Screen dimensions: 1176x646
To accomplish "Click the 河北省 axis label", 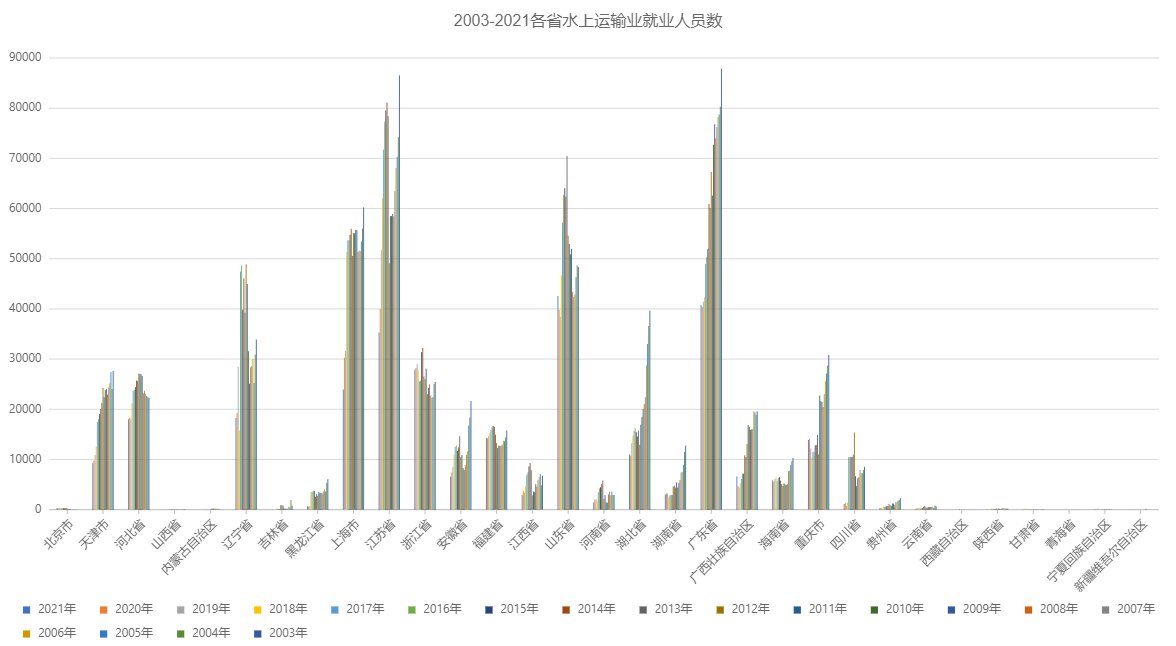I will click(x=129, y=533).
